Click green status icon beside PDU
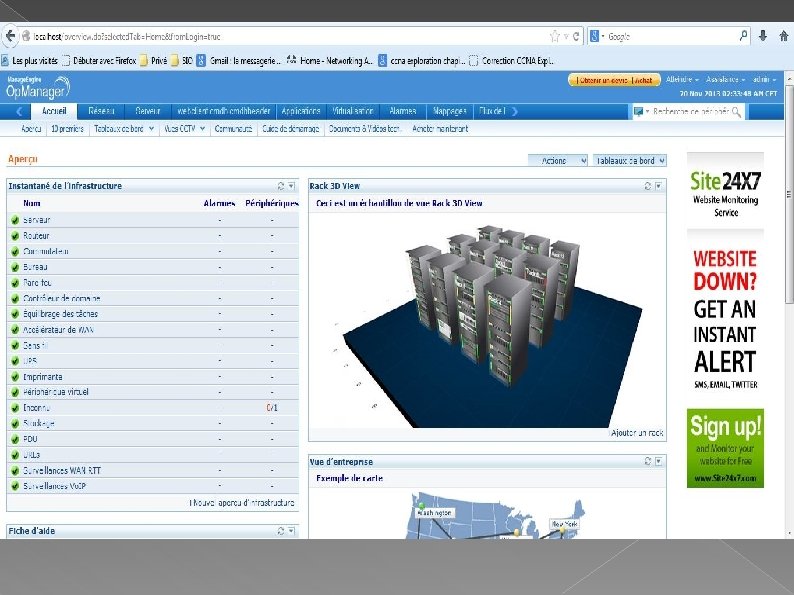The width and height of the screenshot is (794, 595). (15, 440)
